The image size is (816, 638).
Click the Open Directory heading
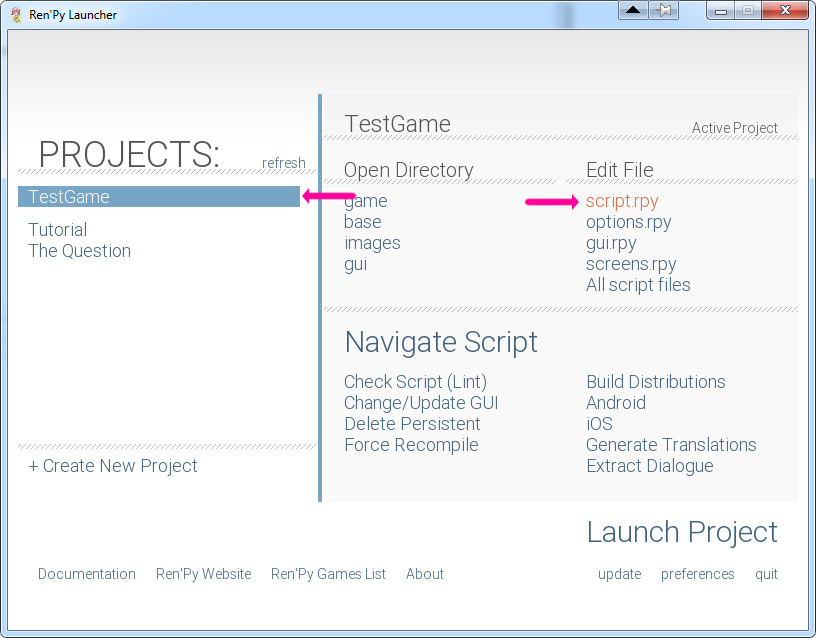(x=409, y=170)
